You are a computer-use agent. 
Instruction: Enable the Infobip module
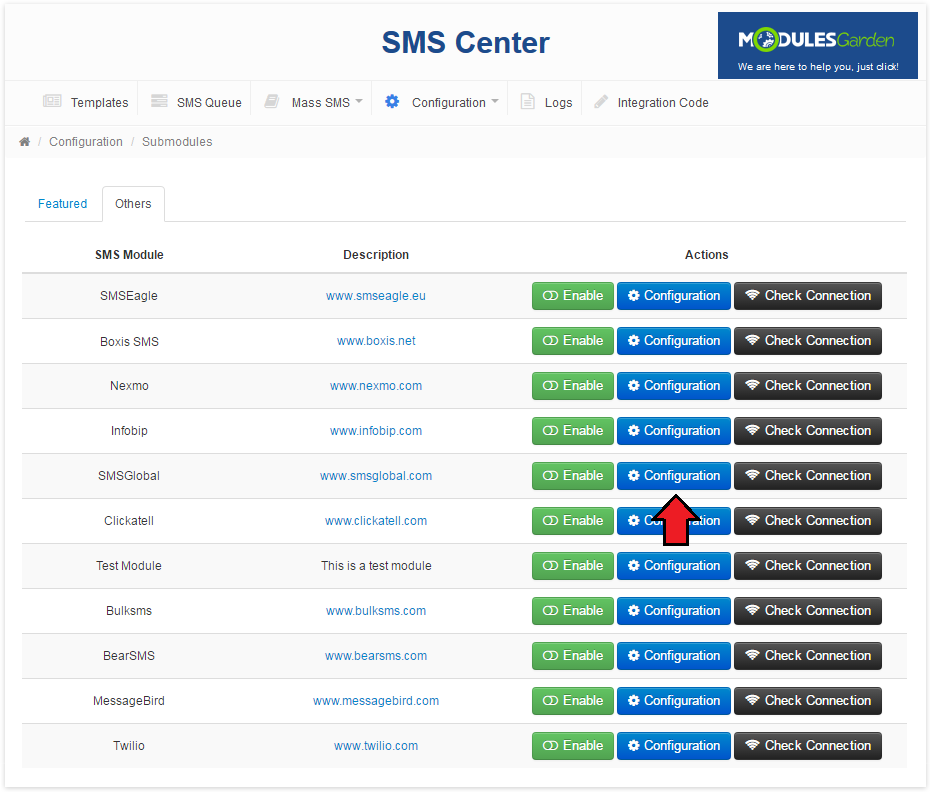pyautogui.click(x=573, y=431)
